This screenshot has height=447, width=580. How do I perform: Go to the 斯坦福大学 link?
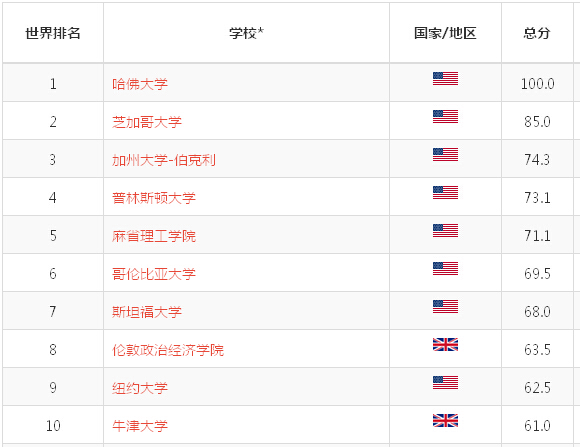point(147,312)
